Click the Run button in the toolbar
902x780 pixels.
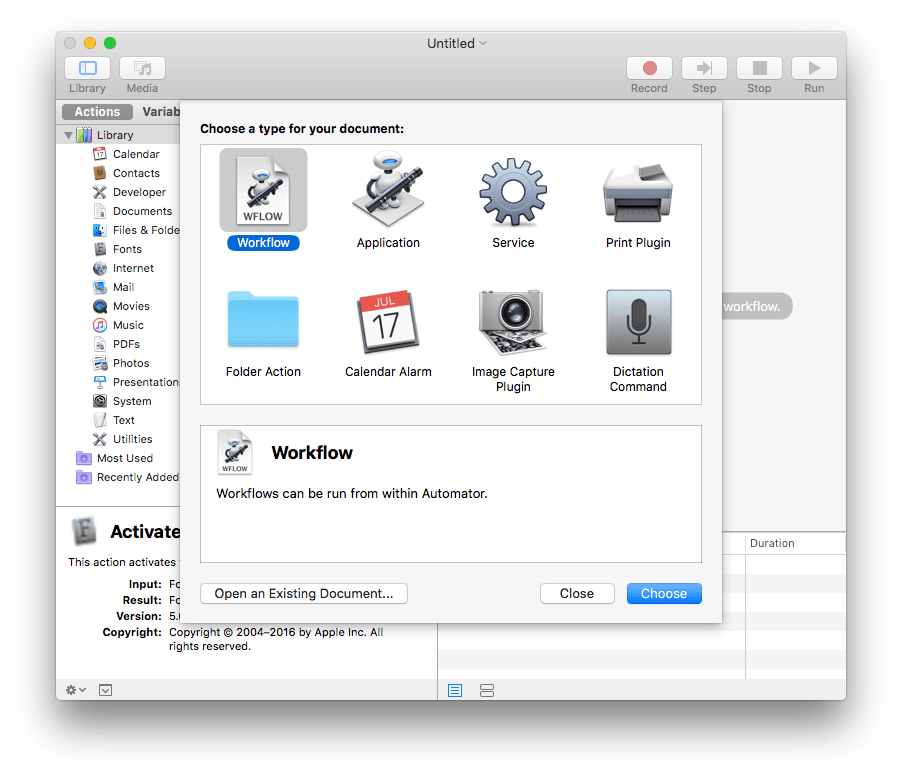click(x=813, y=68)
